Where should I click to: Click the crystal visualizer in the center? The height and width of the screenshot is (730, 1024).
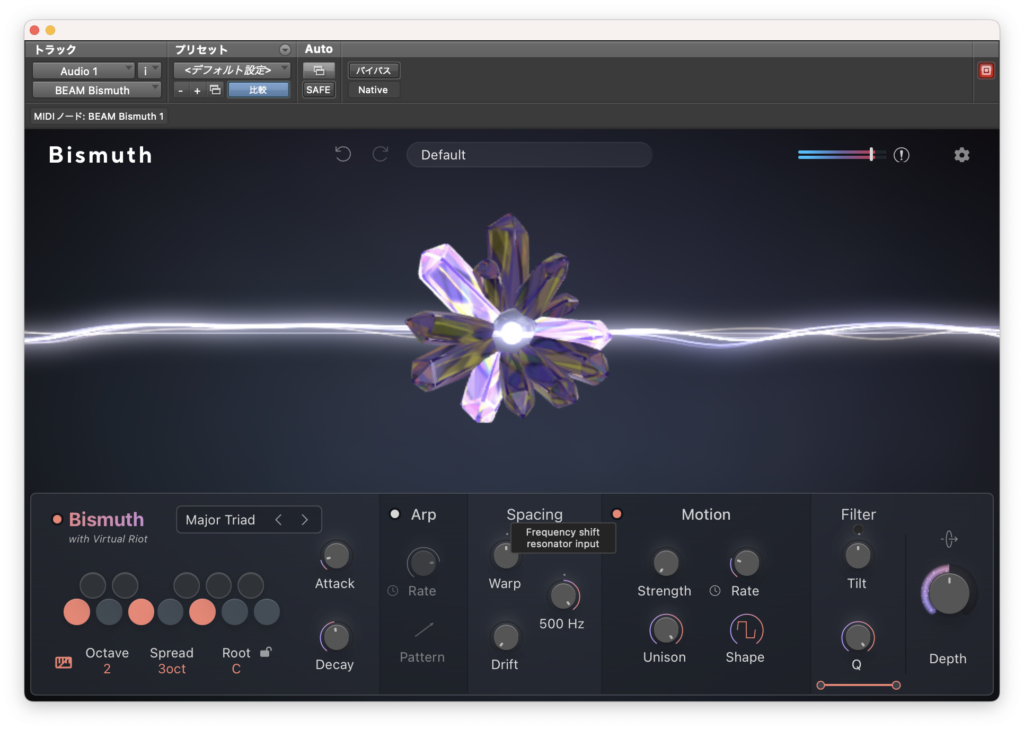509,319
